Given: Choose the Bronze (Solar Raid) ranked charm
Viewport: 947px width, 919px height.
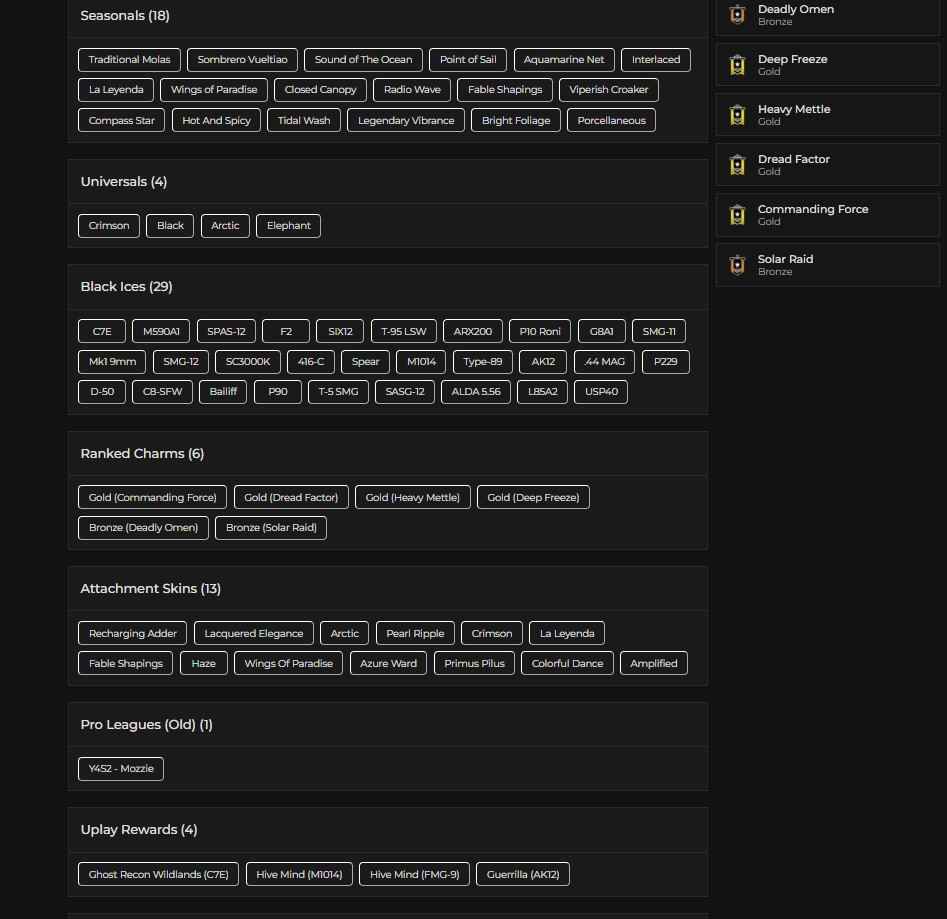Looking at the screenshot, I should point(271,527).
